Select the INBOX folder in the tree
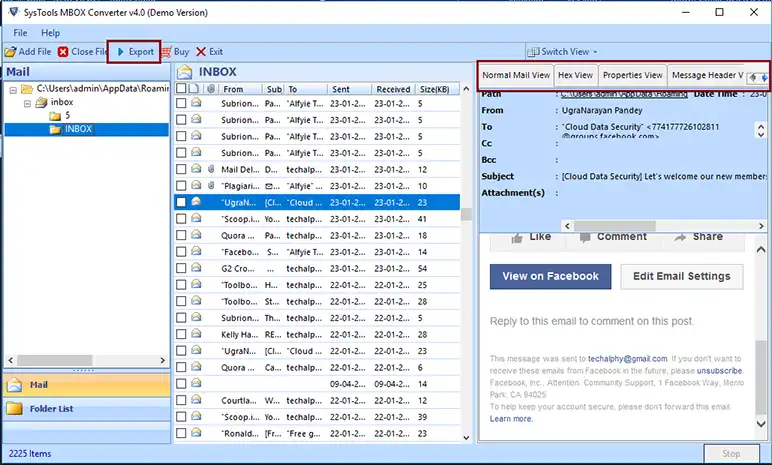 point(78,129)
